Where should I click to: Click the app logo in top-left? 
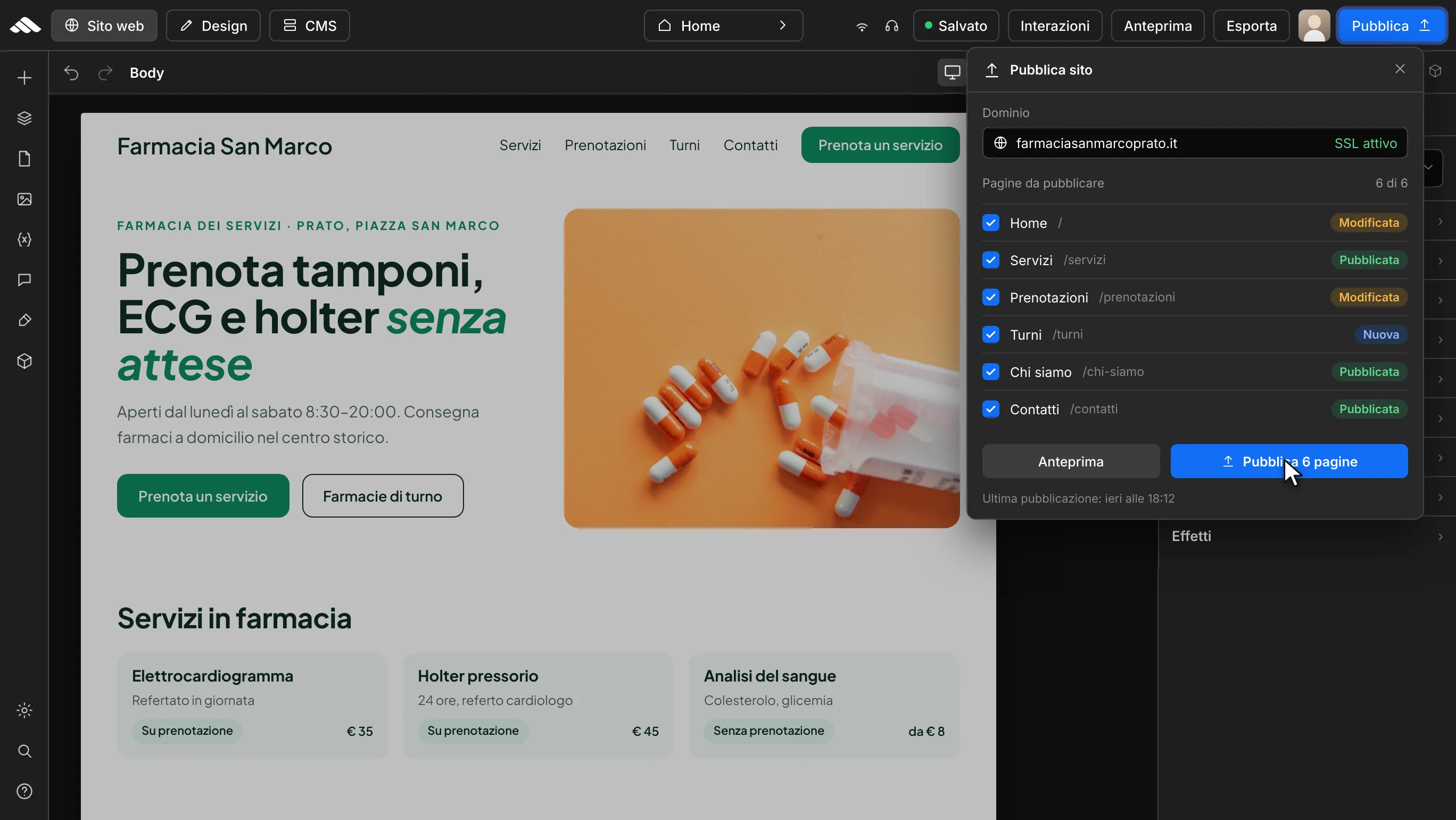pos(26,26)
